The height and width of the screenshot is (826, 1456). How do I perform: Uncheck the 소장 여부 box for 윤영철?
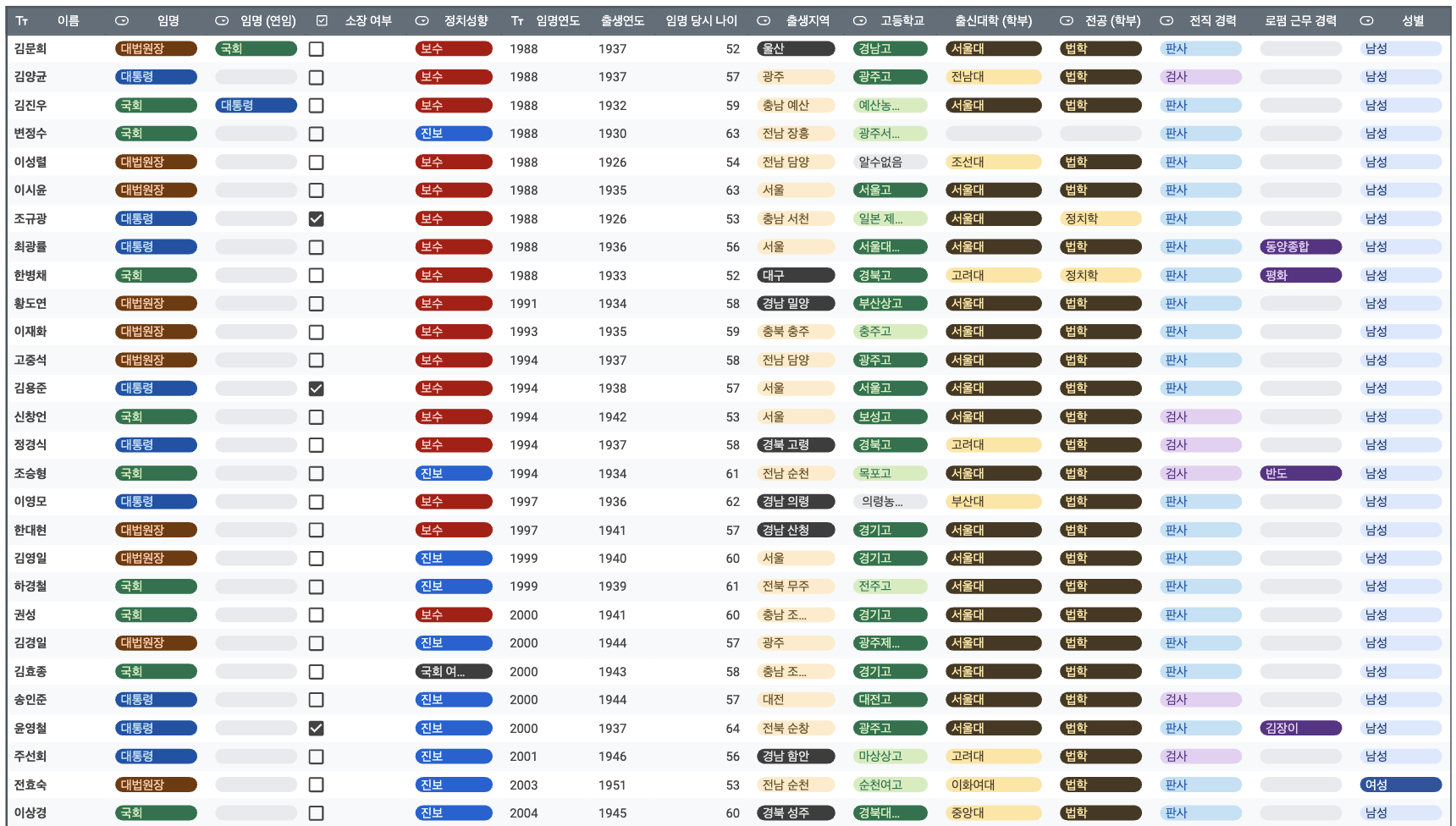pos(316,728)
